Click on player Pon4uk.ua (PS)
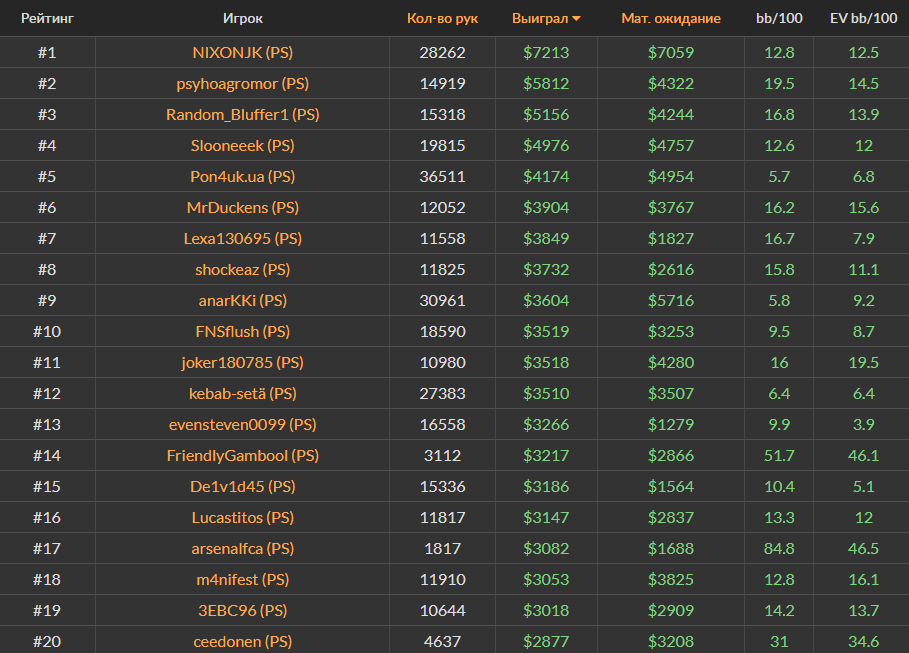This screenshot has width=909, height=653. tap(243, 176)
